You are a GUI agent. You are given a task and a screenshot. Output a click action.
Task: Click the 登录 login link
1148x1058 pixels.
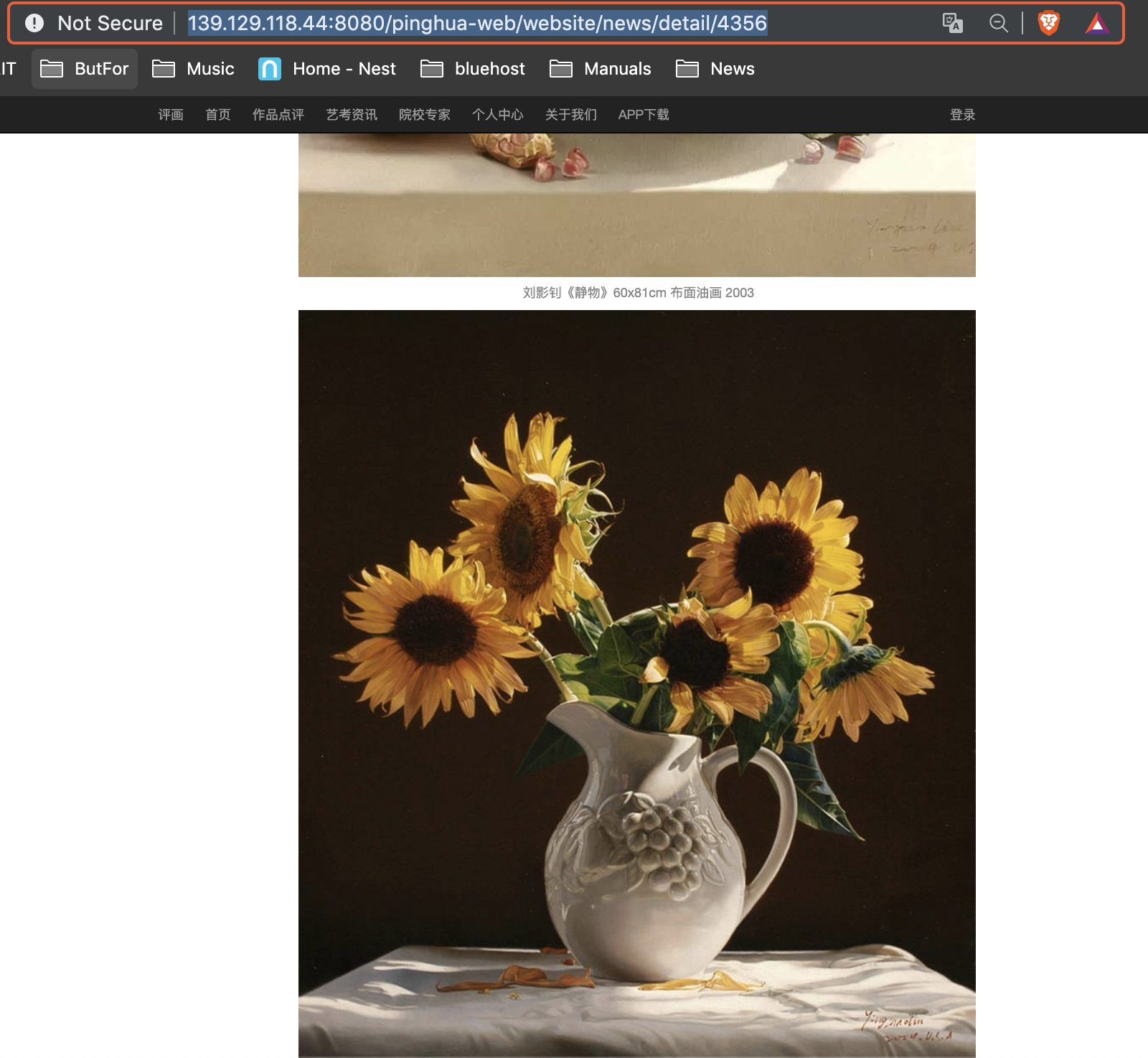pos(962,115)
